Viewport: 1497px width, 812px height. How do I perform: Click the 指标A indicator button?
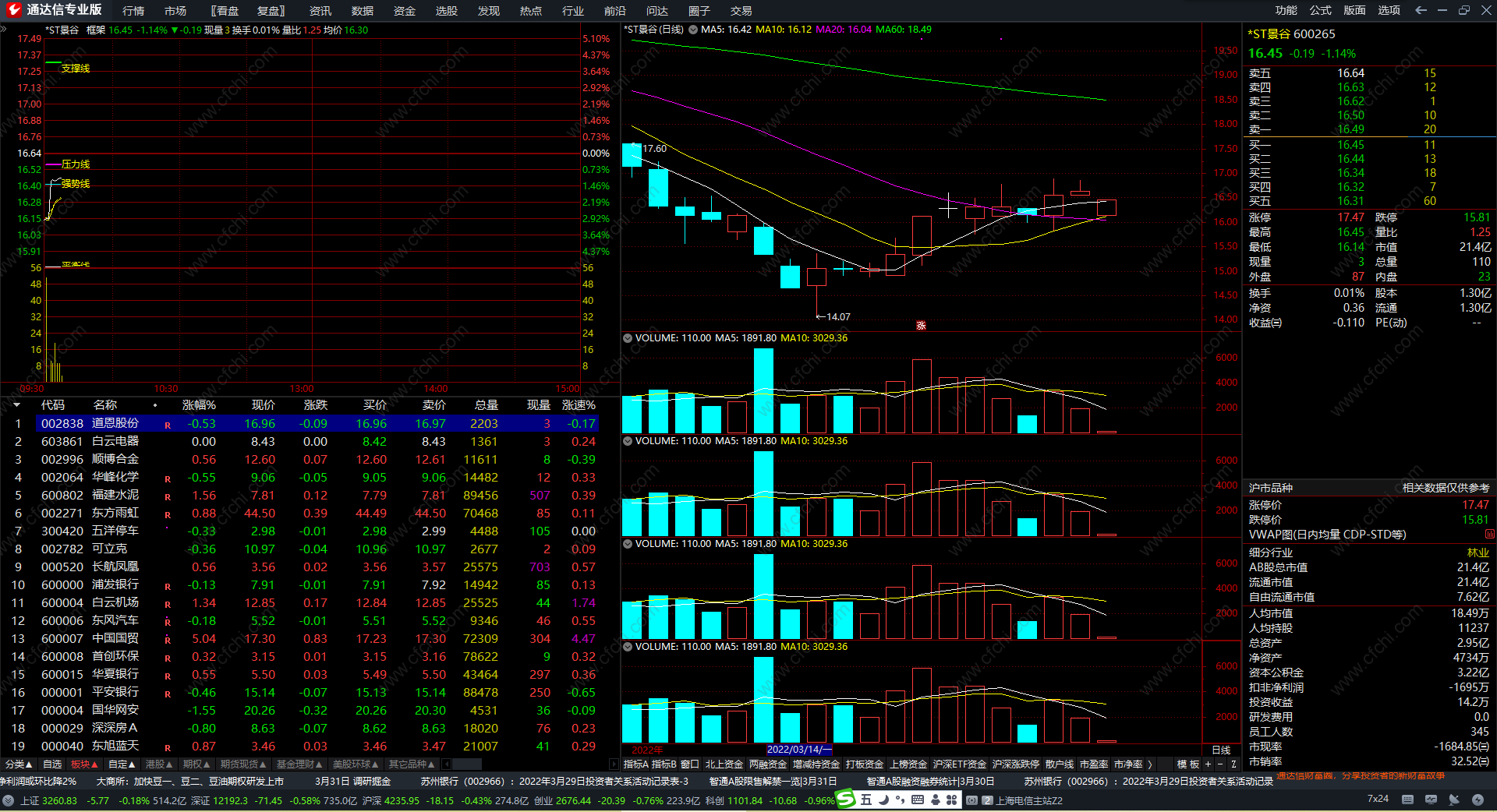click(636, 764)
